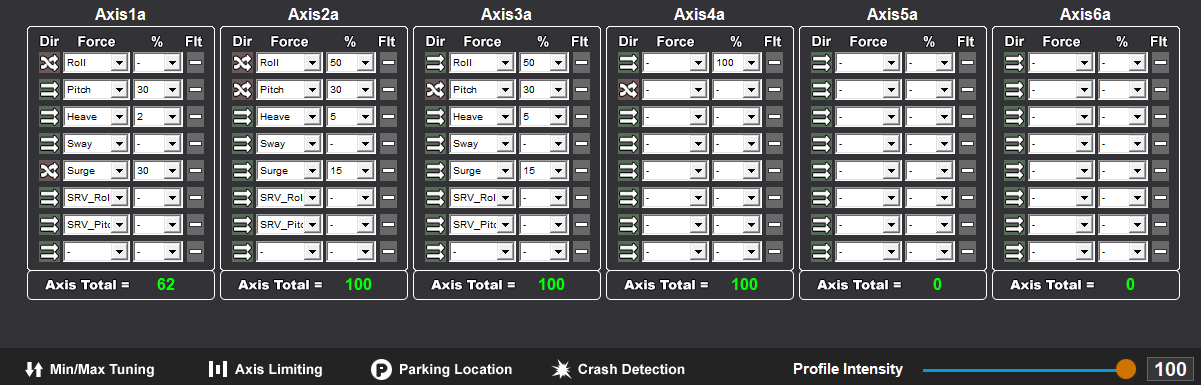Open filter for Axis1a Heave row
Screen dimensions: 1201x385
[x=194, y=116]
